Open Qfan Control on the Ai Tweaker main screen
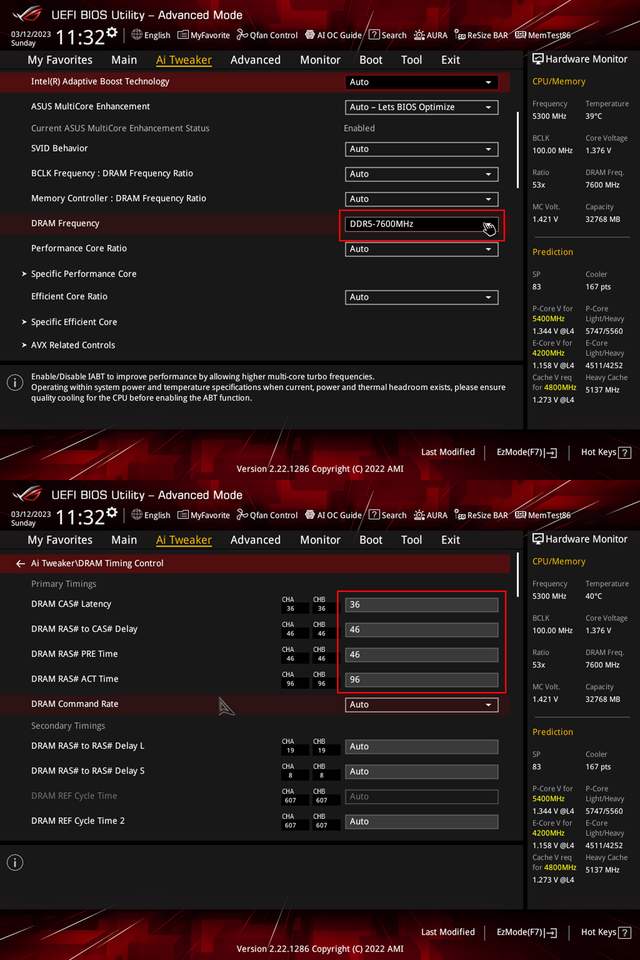This screenshot has height=960, width=640. click(267, 35)
